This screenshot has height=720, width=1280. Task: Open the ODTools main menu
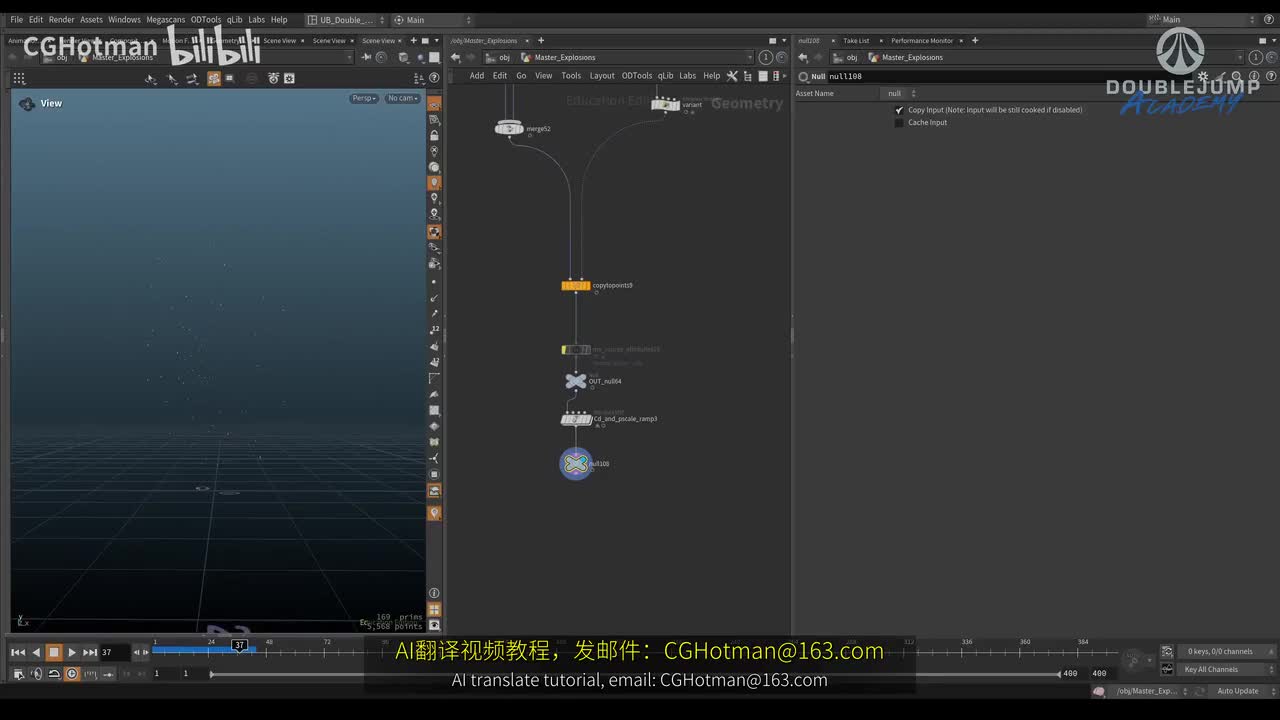[205, 19]
